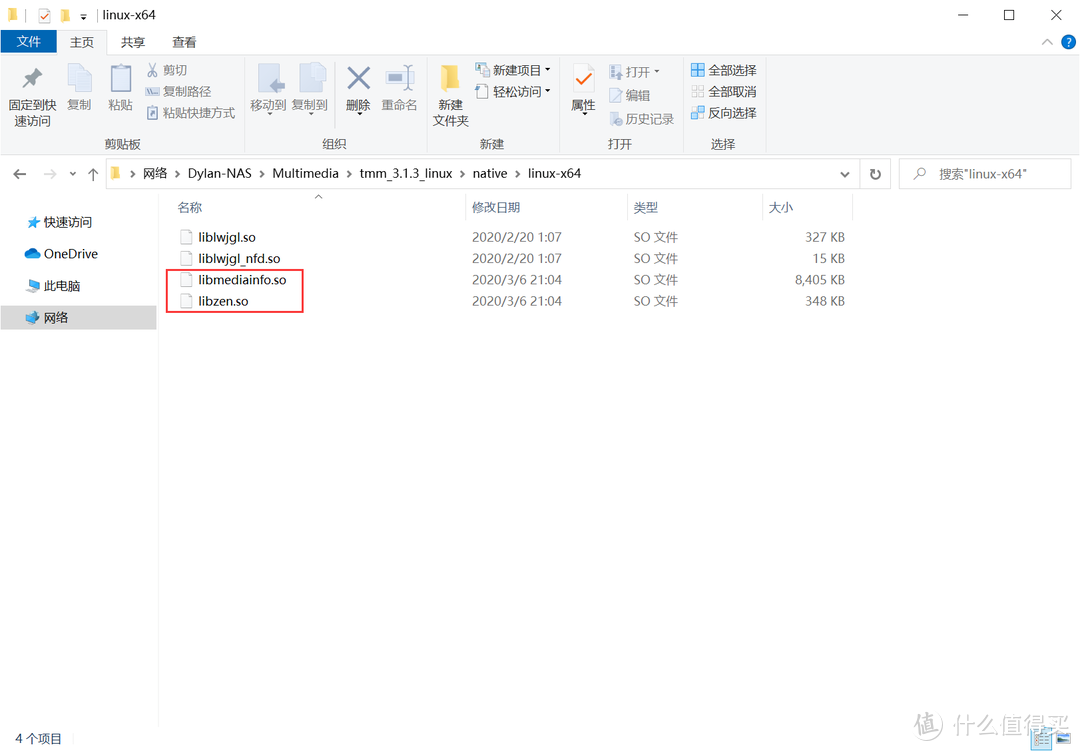
Task: Open address bar history dropdown
Action: tap(844, 174)
